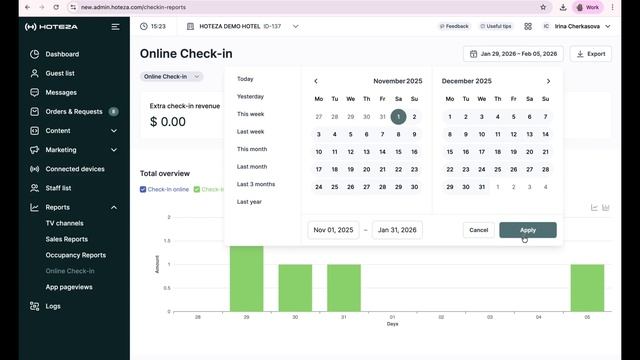Click browser back arrow
Screen dimensions: 640x360
pos(27,7)
